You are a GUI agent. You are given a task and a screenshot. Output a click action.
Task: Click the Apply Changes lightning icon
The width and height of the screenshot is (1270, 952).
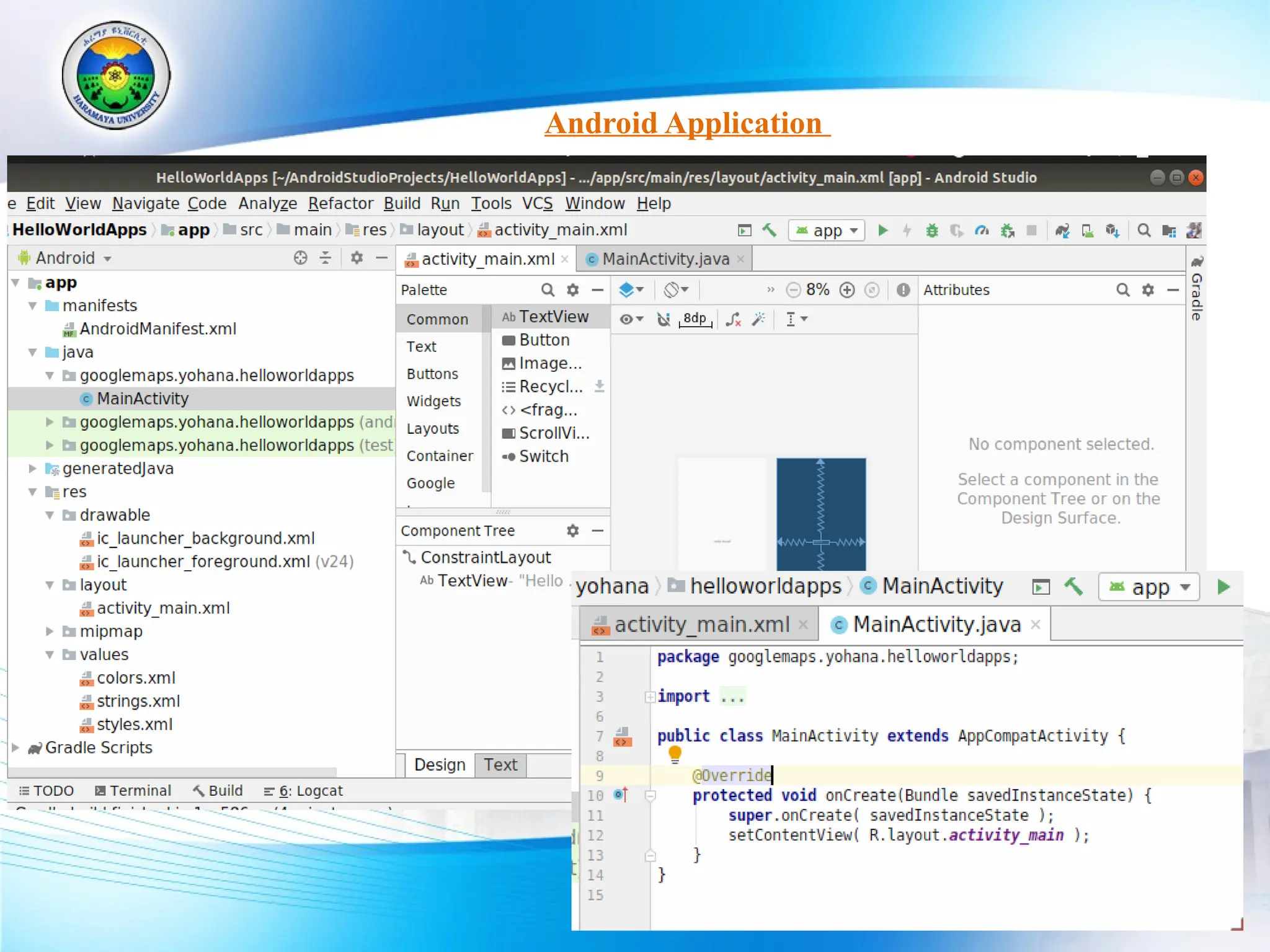click(x=907, y=231)
